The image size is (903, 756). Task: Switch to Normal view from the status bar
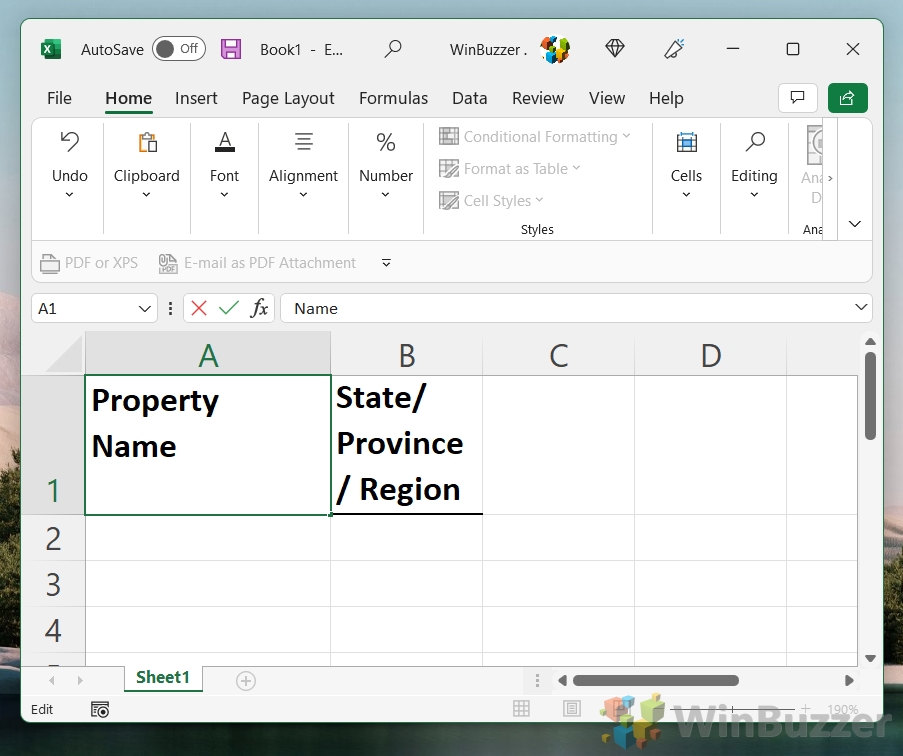(521, 708)
